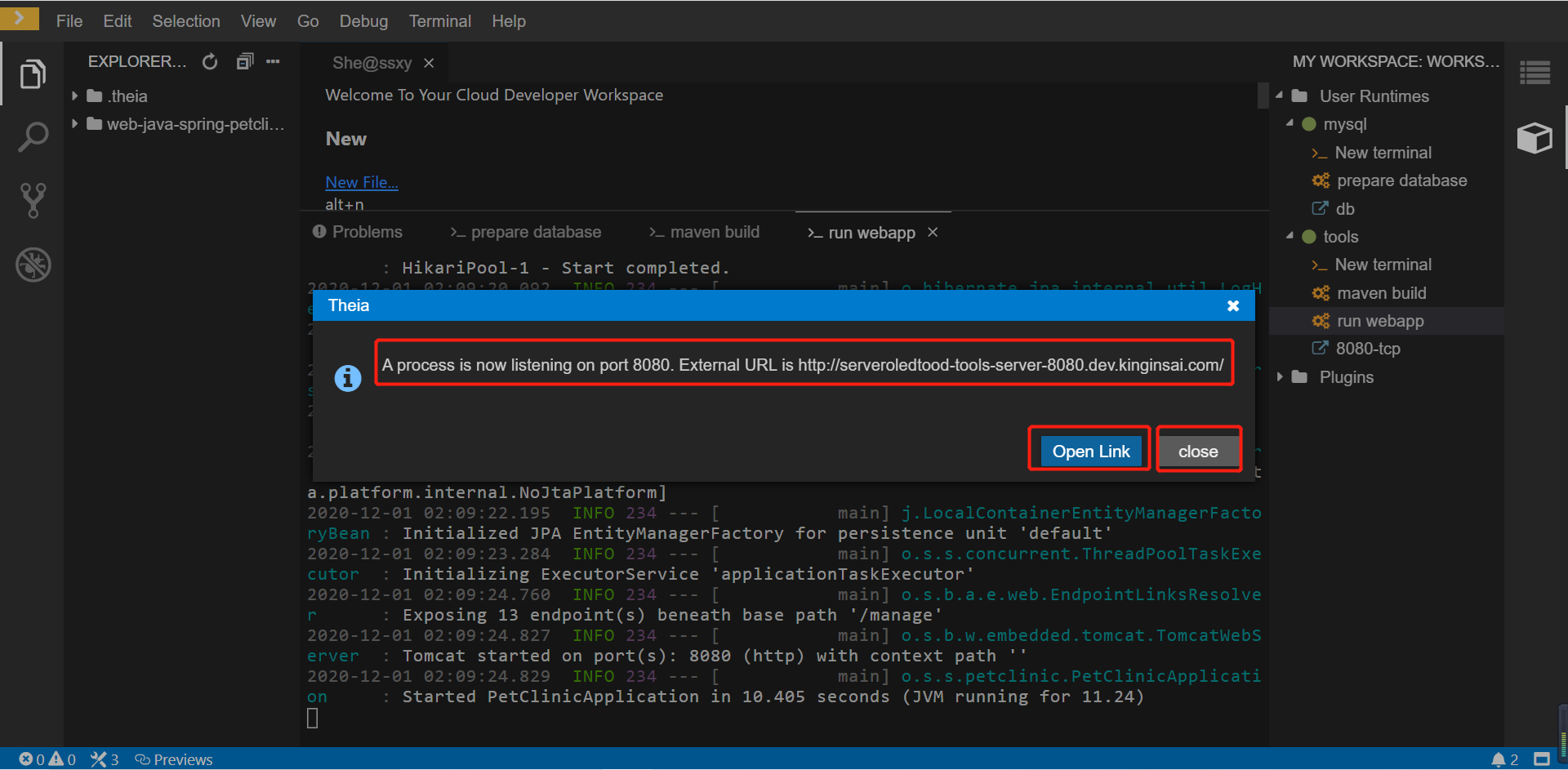Open the View menu
Screen dimensions: 1568x770
[258, 21]
